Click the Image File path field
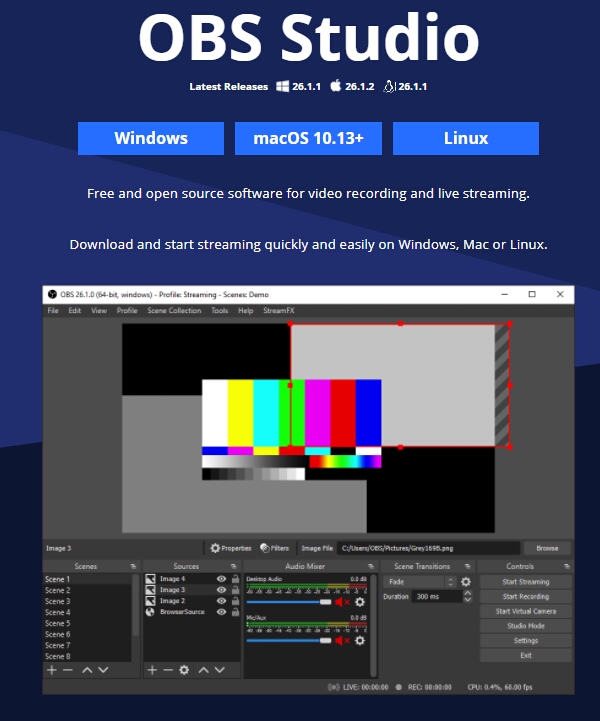The height and width of the screenshot is (721, 600). click(429, 548)
